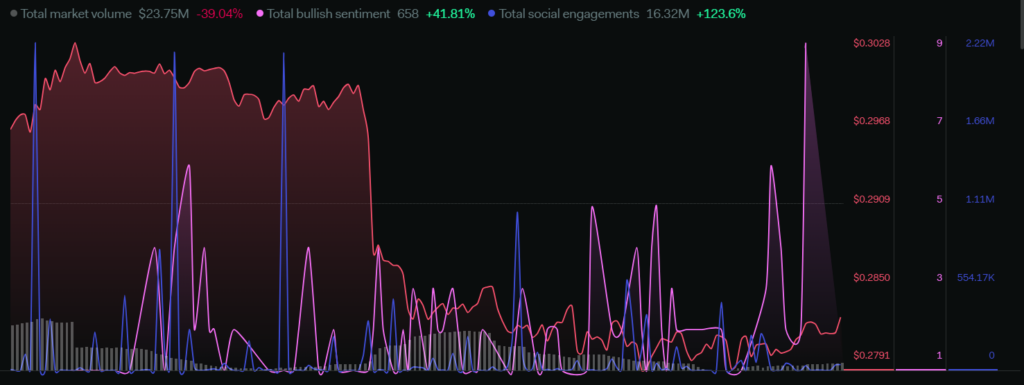Click the '0' engagements axis label
This screenshot has width=1024, height=385.
coord(991,356)
